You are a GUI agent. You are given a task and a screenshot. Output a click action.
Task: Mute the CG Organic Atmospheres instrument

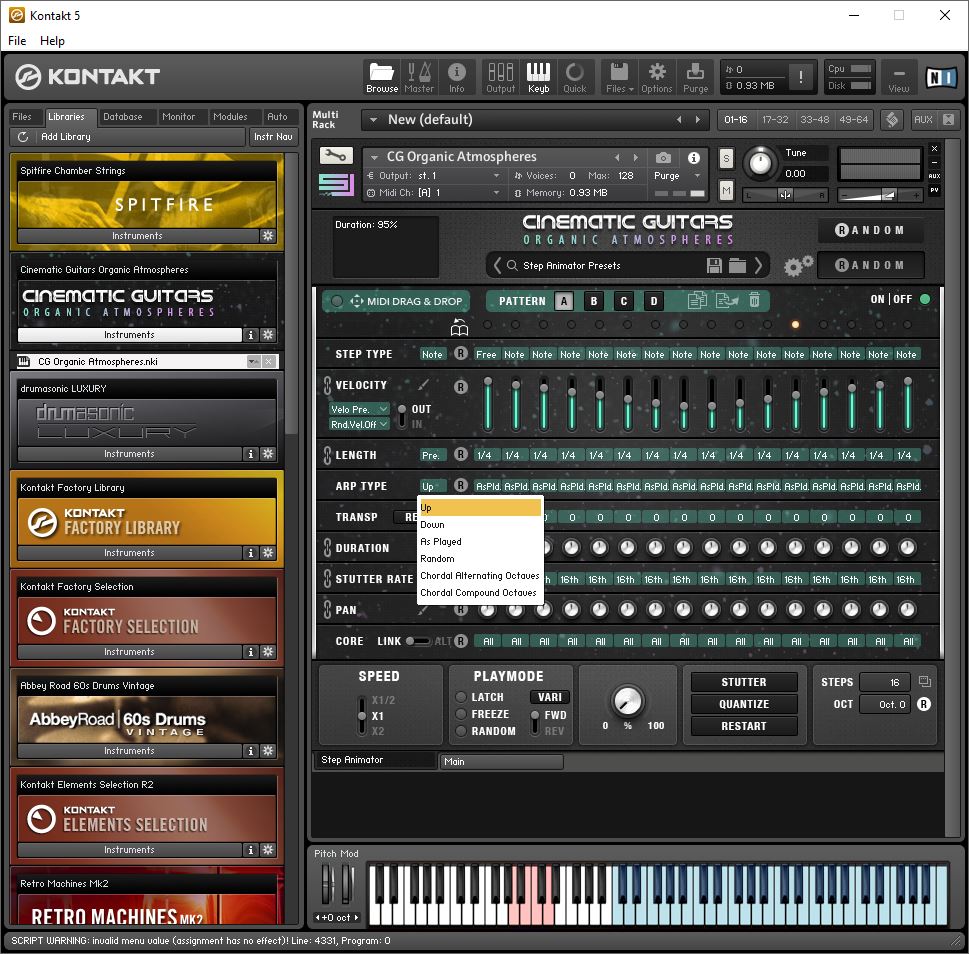(726, 191)
